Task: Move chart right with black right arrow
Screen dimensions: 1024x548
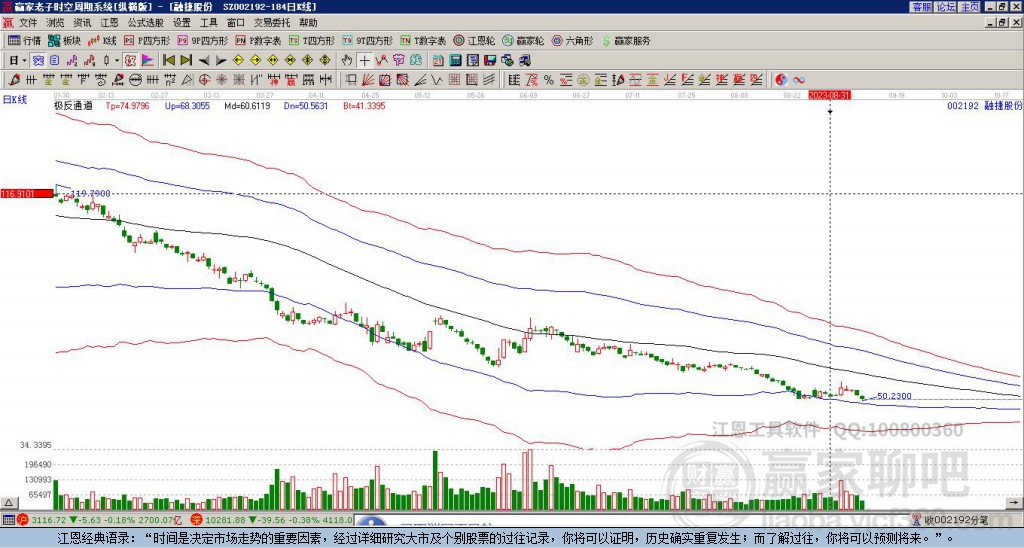Action: pos(221,61)
